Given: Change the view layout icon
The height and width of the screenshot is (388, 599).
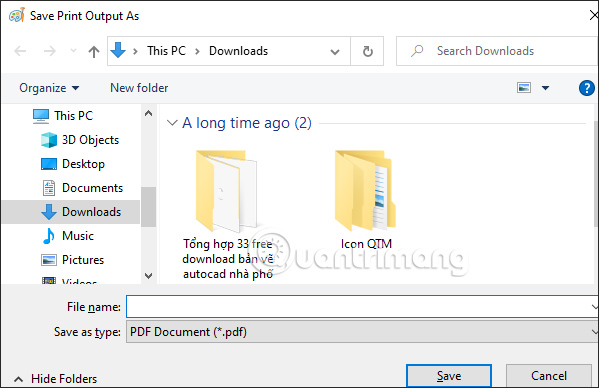Looking at the screenshot, I should (x=524, y=88).
